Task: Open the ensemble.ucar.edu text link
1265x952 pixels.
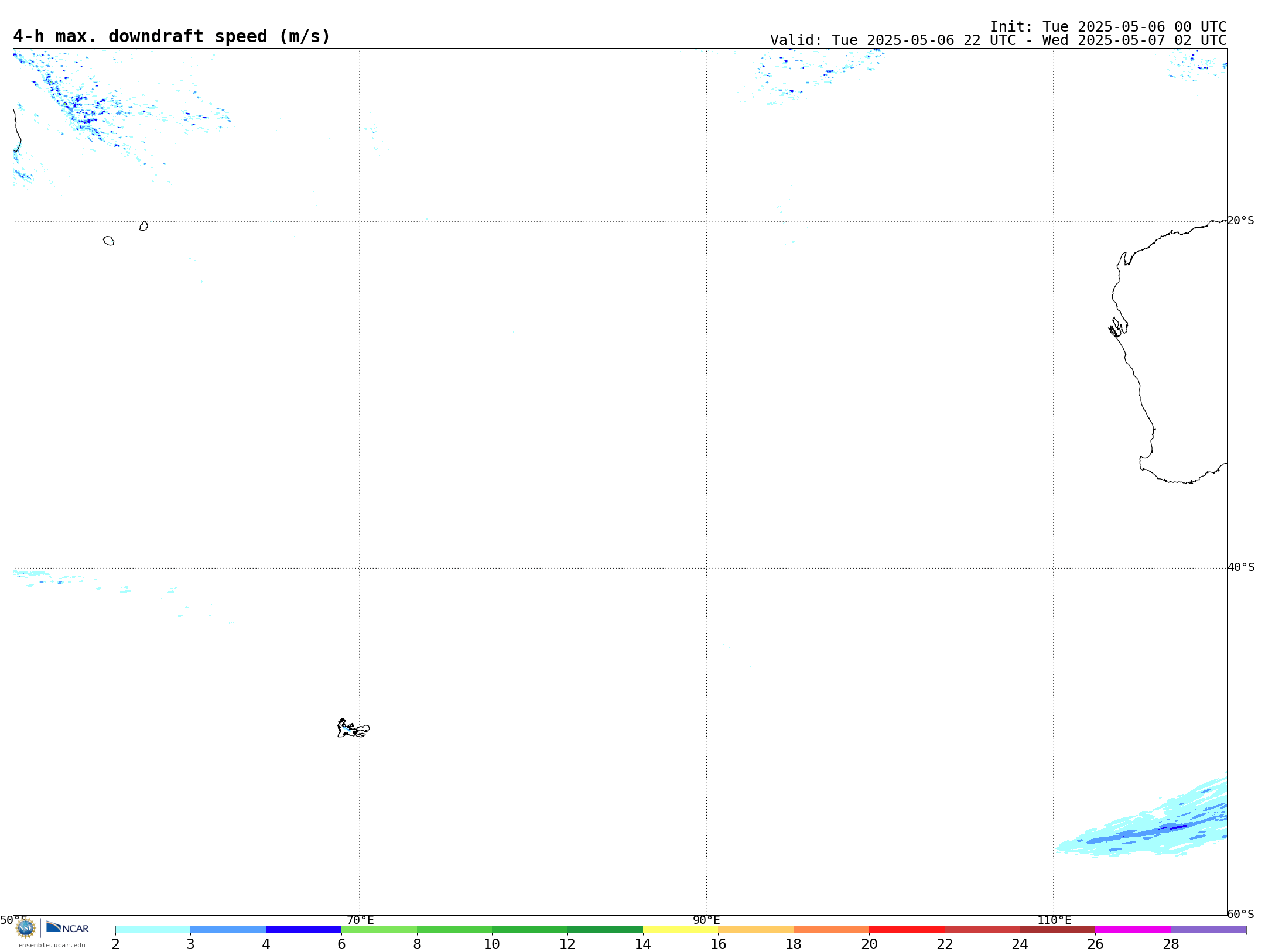Action: 52,945
